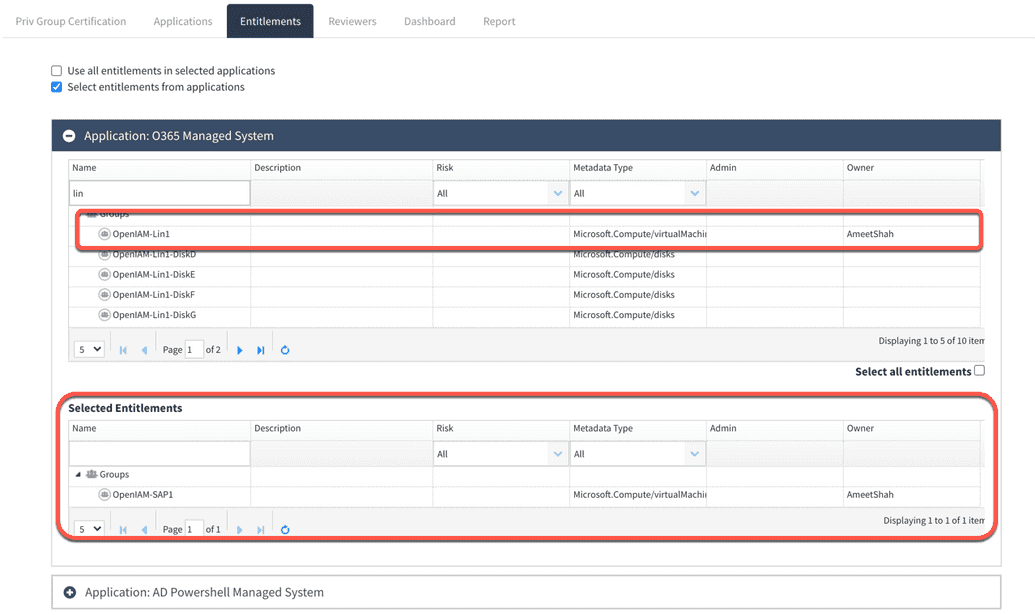Enable 'Use all entitlements in selected applications'

coord(56,70)
